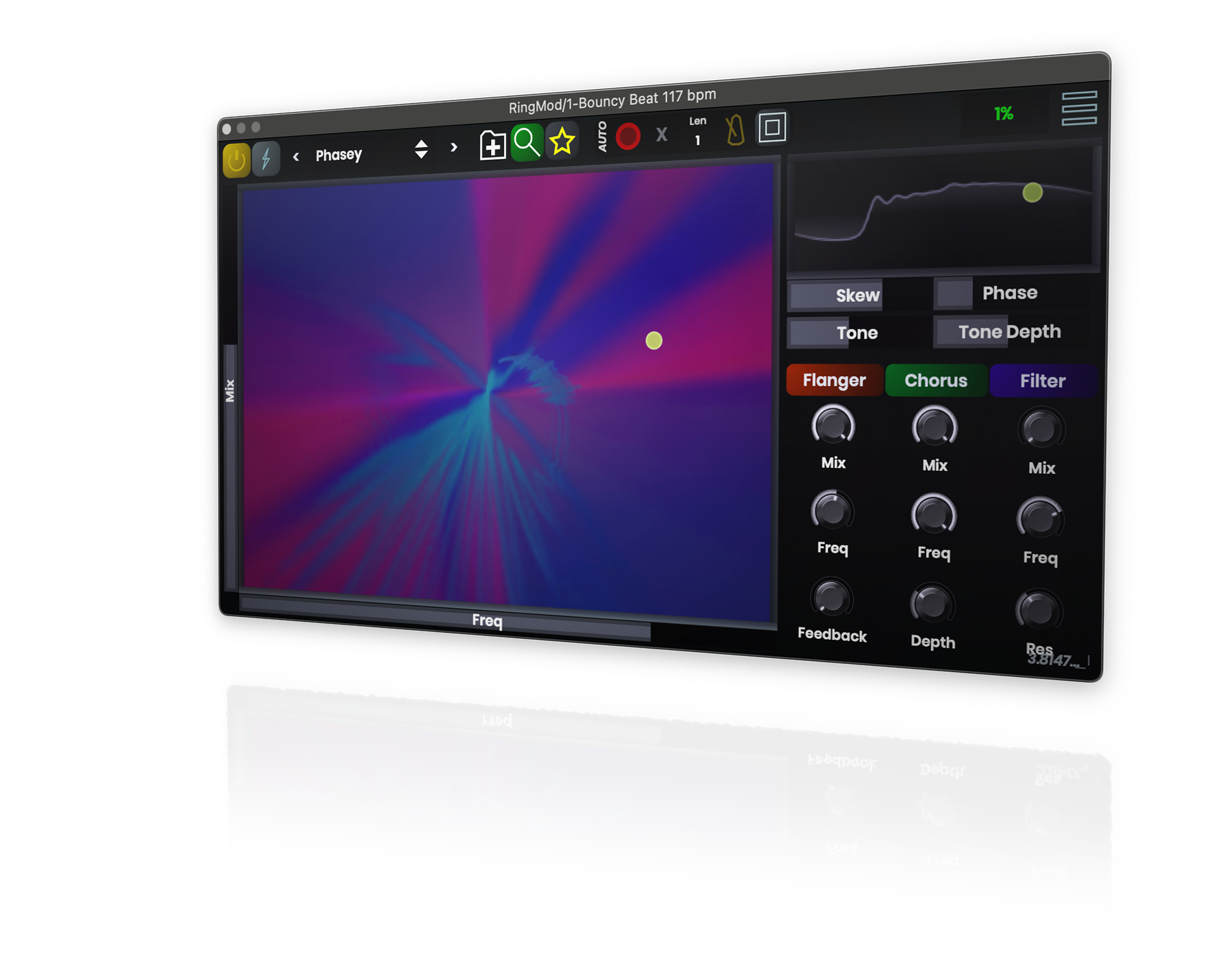Select the Flanger tab
1225x980 pixels.
(834, 380)
